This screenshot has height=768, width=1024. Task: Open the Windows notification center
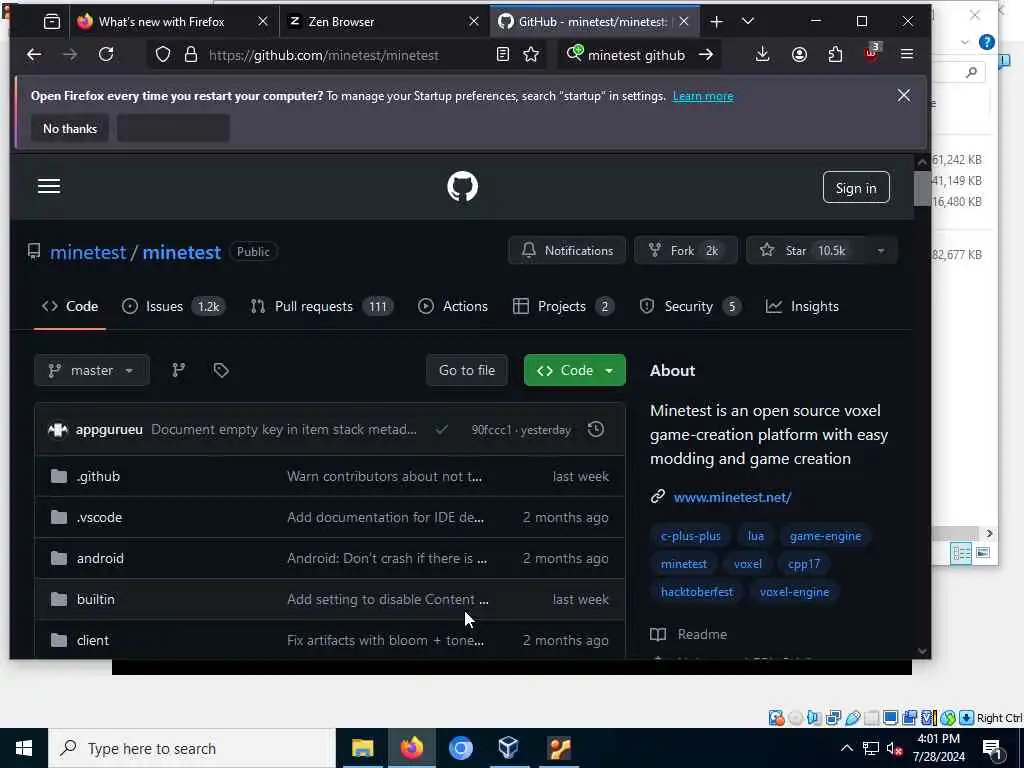coord(993,748)
